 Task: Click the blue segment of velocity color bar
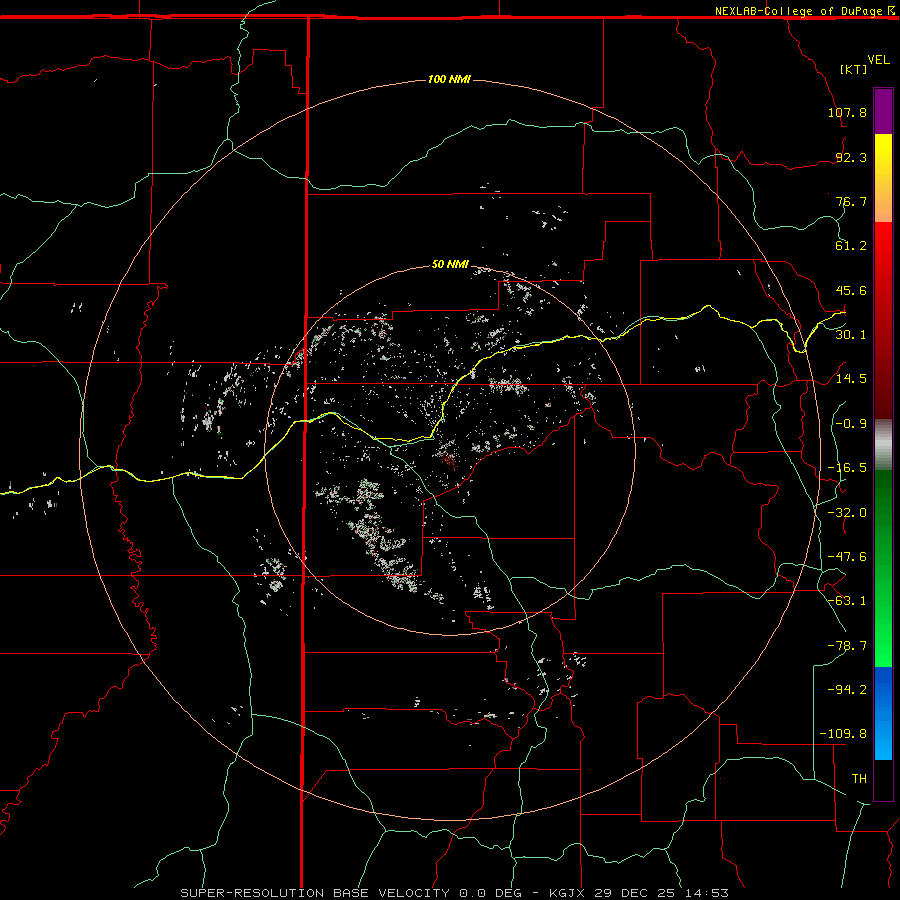tap(883, 713)
